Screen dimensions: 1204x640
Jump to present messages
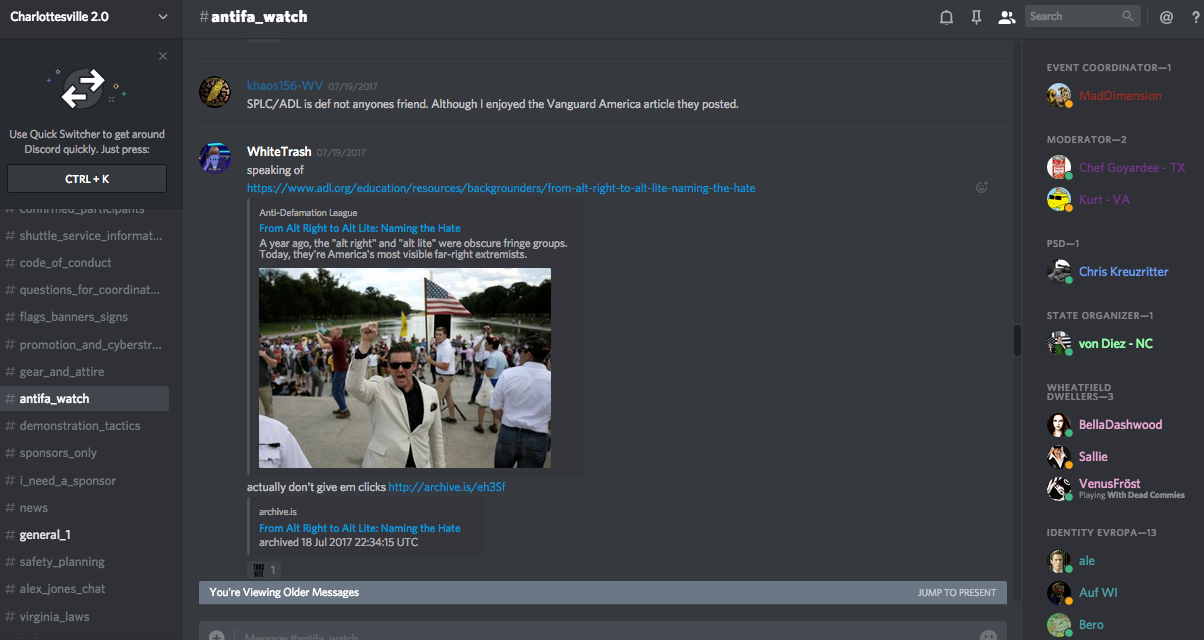(x=956, y=592)
